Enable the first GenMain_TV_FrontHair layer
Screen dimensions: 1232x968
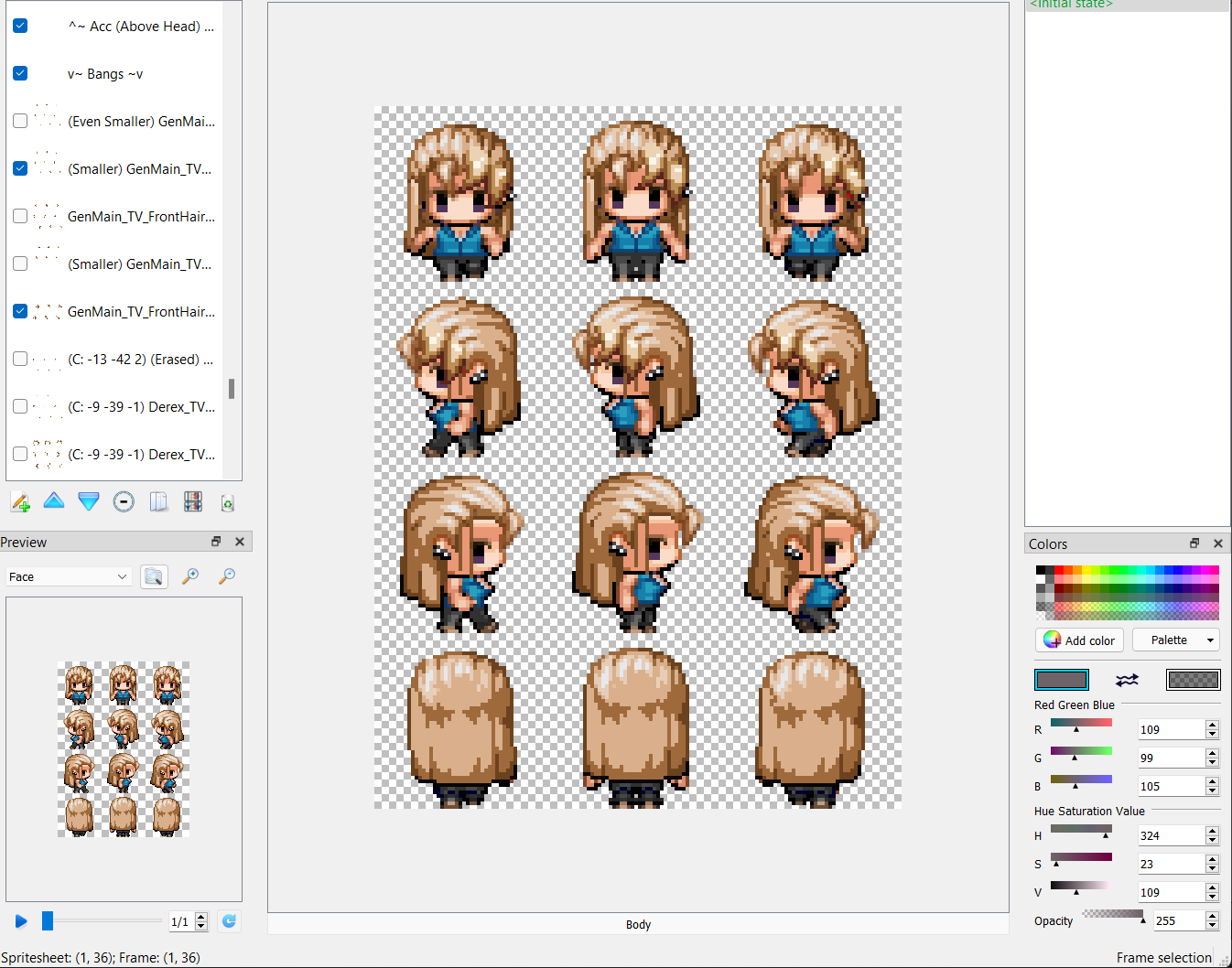tap(20, 216)
